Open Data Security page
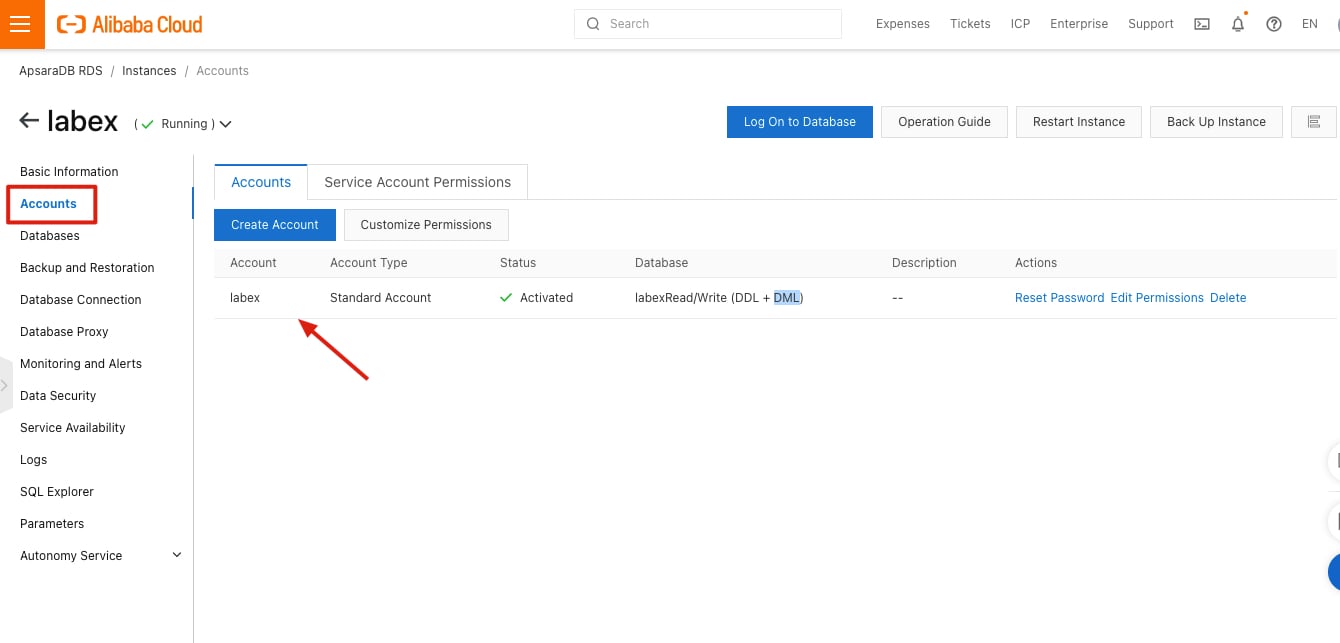The image size is (1340, 643). (x=58, y=396)
